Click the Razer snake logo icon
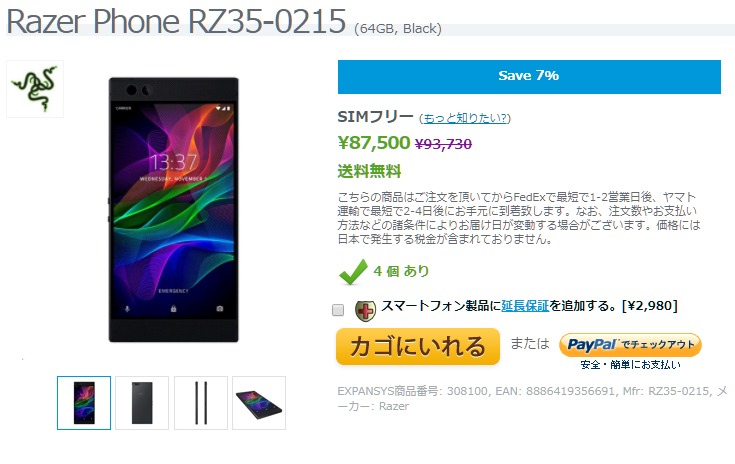The height and width of the screenshot is (464, 735). click(35, 89)
